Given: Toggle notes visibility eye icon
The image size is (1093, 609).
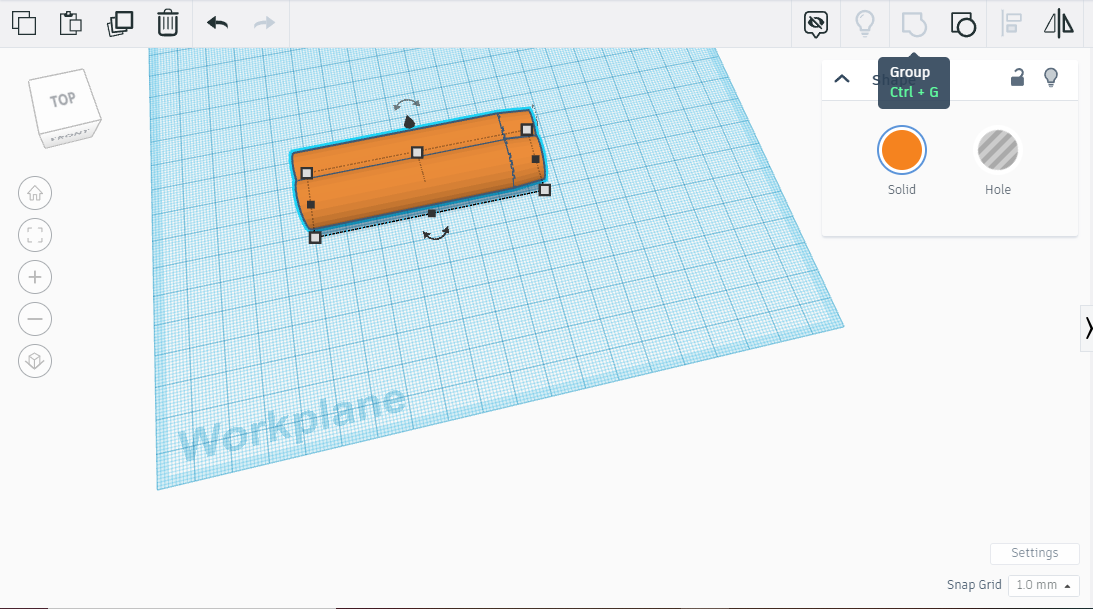Looking at the screenshot, I should pyautogui.click(x=816, y=24).
